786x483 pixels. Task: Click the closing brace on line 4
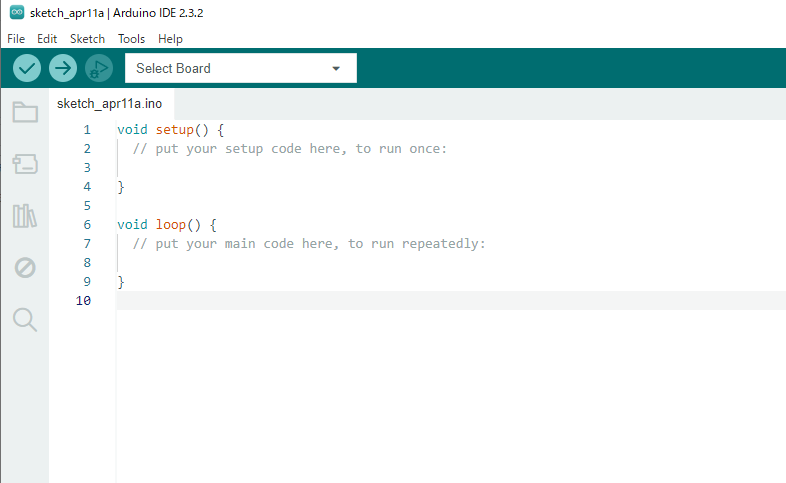pos(121,187)
